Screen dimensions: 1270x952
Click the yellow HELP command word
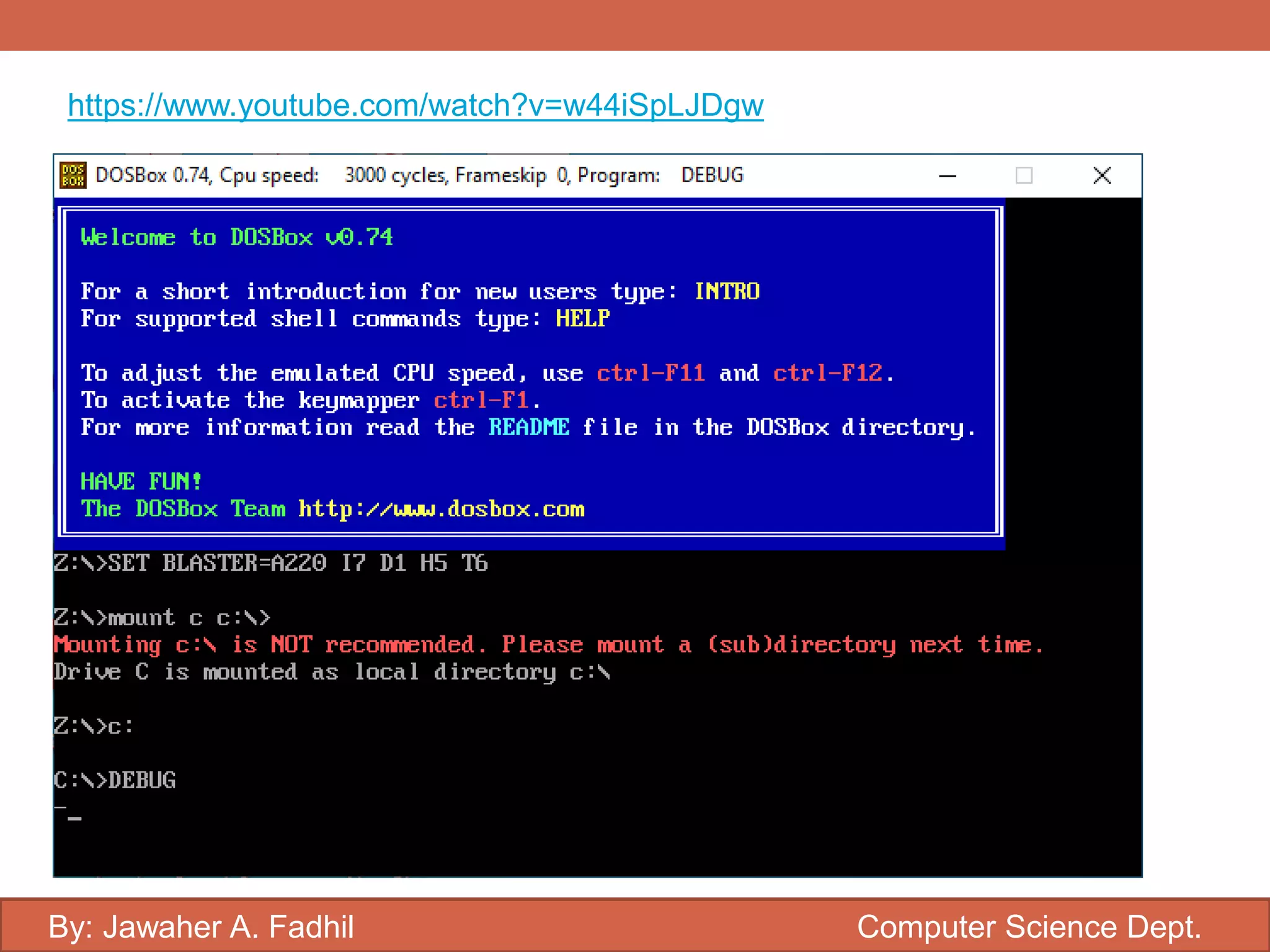click(x=582, y=319)
